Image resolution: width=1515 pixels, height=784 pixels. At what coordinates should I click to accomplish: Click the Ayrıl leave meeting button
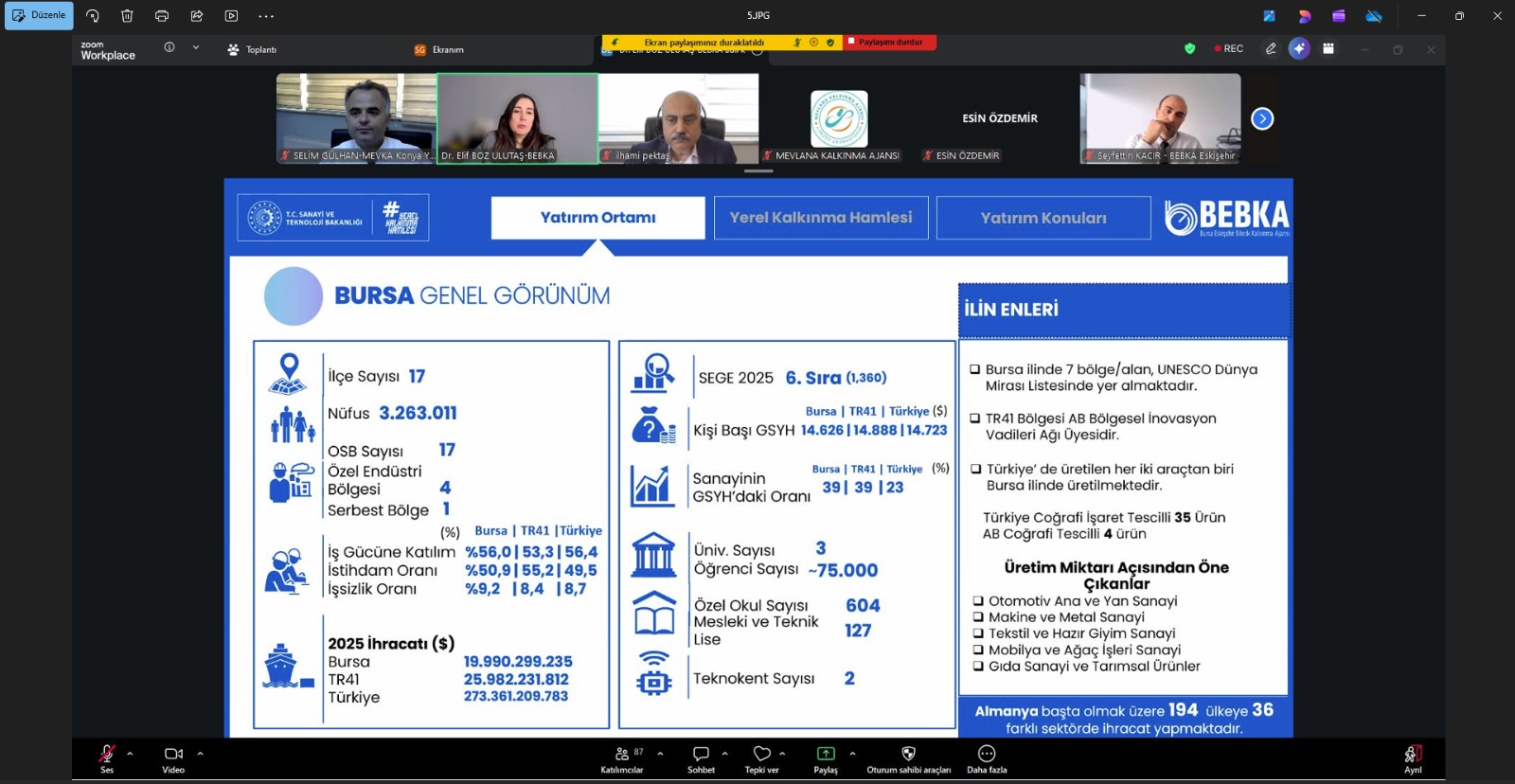(x=1413, y=757)
